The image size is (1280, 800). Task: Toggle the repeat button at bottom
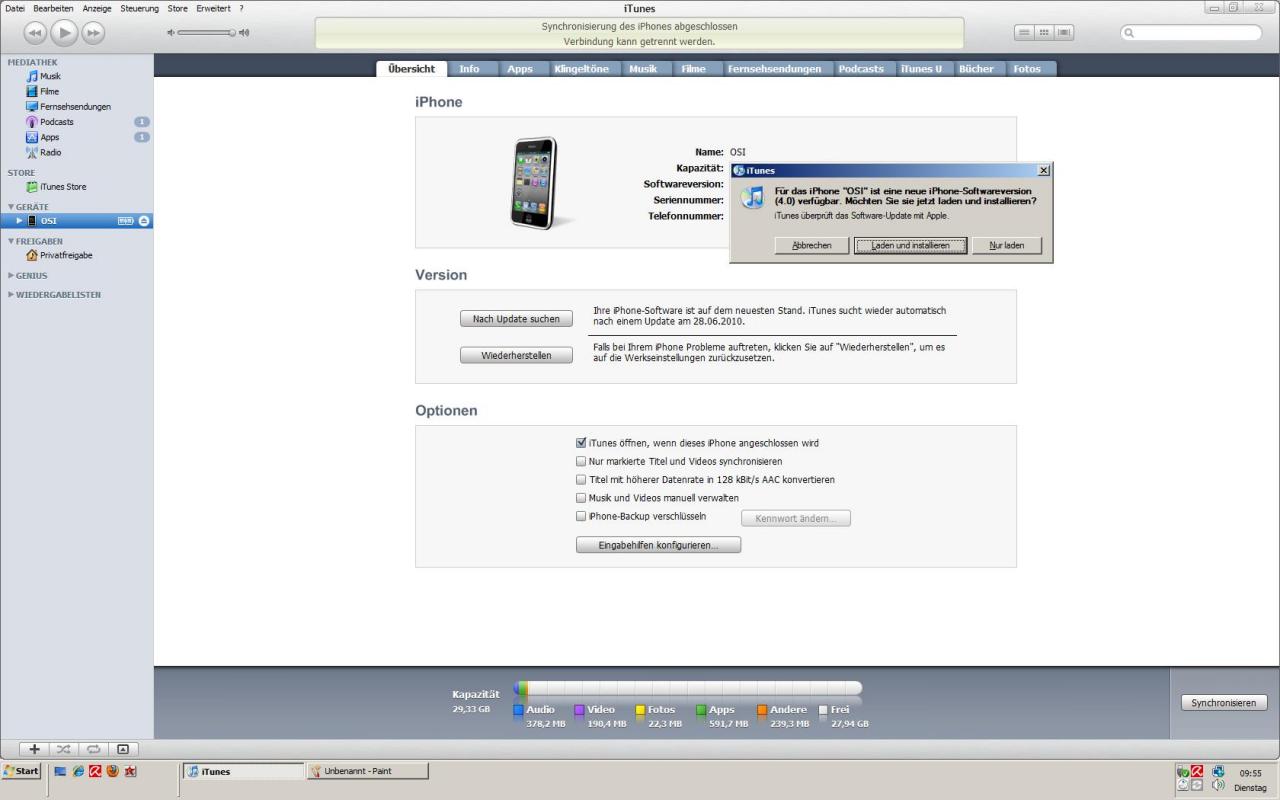[x=93, y=748]
